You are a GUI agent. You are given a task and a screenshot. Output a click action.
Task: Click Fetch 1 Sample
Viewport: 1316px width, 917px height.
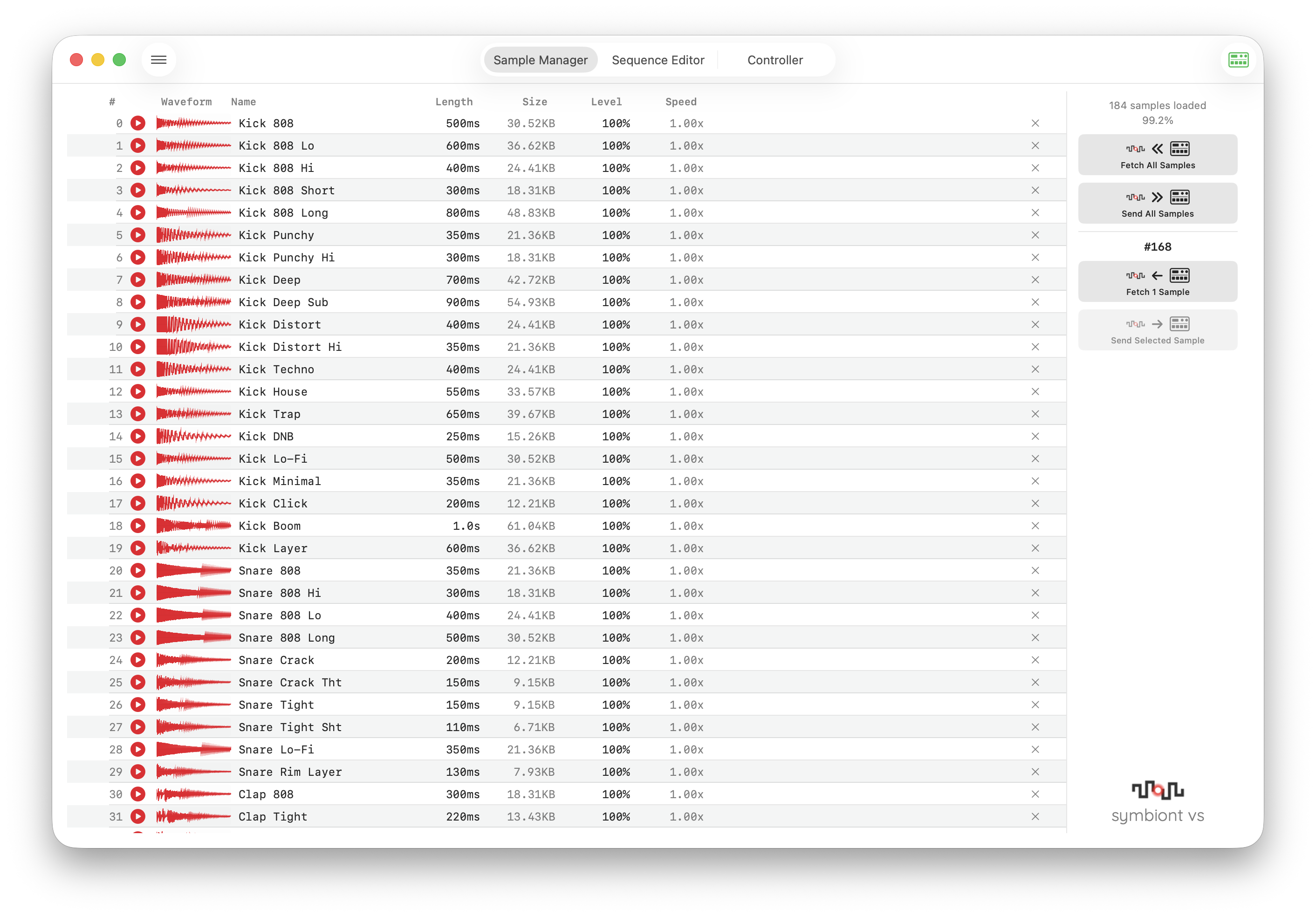click(x=1157, y=281)
